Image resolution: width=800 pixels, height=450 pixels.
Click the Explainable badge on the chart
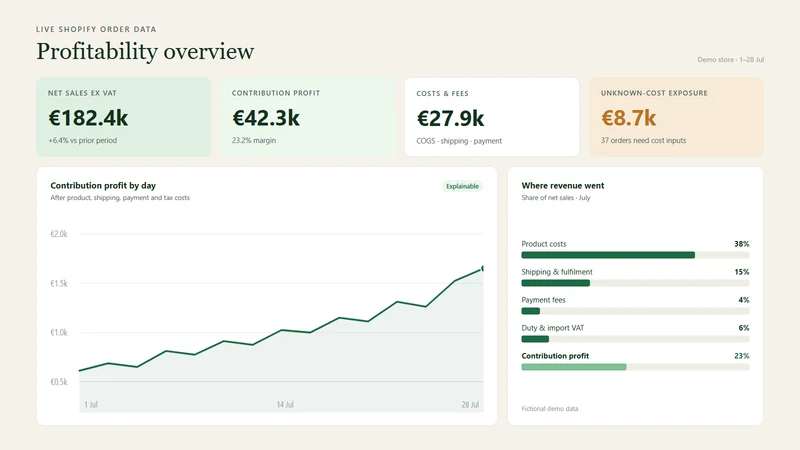(462, 186)
